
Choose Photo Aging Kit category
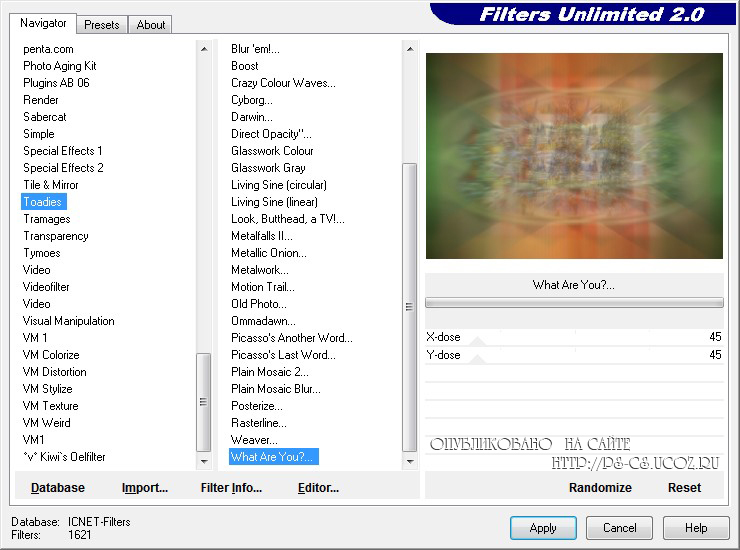59,66
